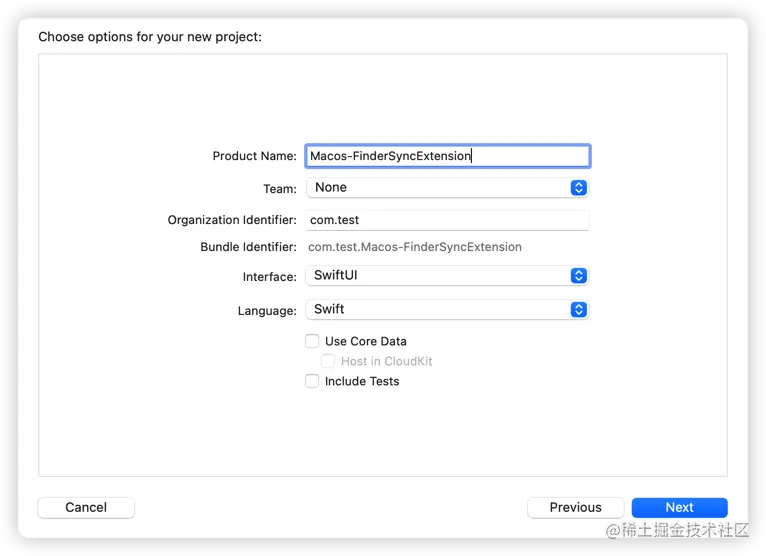Viewport: 766px width, 556px height.
Task: Click the "Choose options for your new project" heading
Action: coord(150,37)
